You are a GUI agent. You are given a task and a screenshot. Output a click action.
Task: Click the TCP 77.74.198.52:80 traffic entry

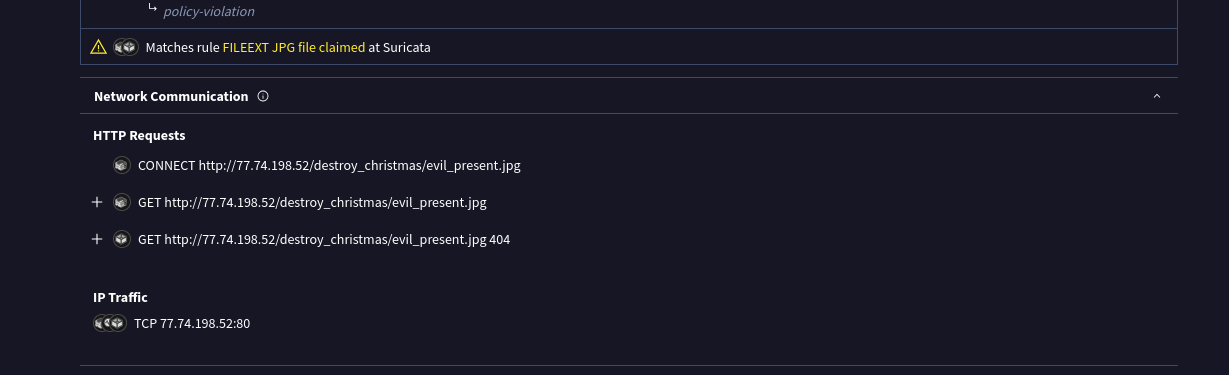click(x=192, y=323)
